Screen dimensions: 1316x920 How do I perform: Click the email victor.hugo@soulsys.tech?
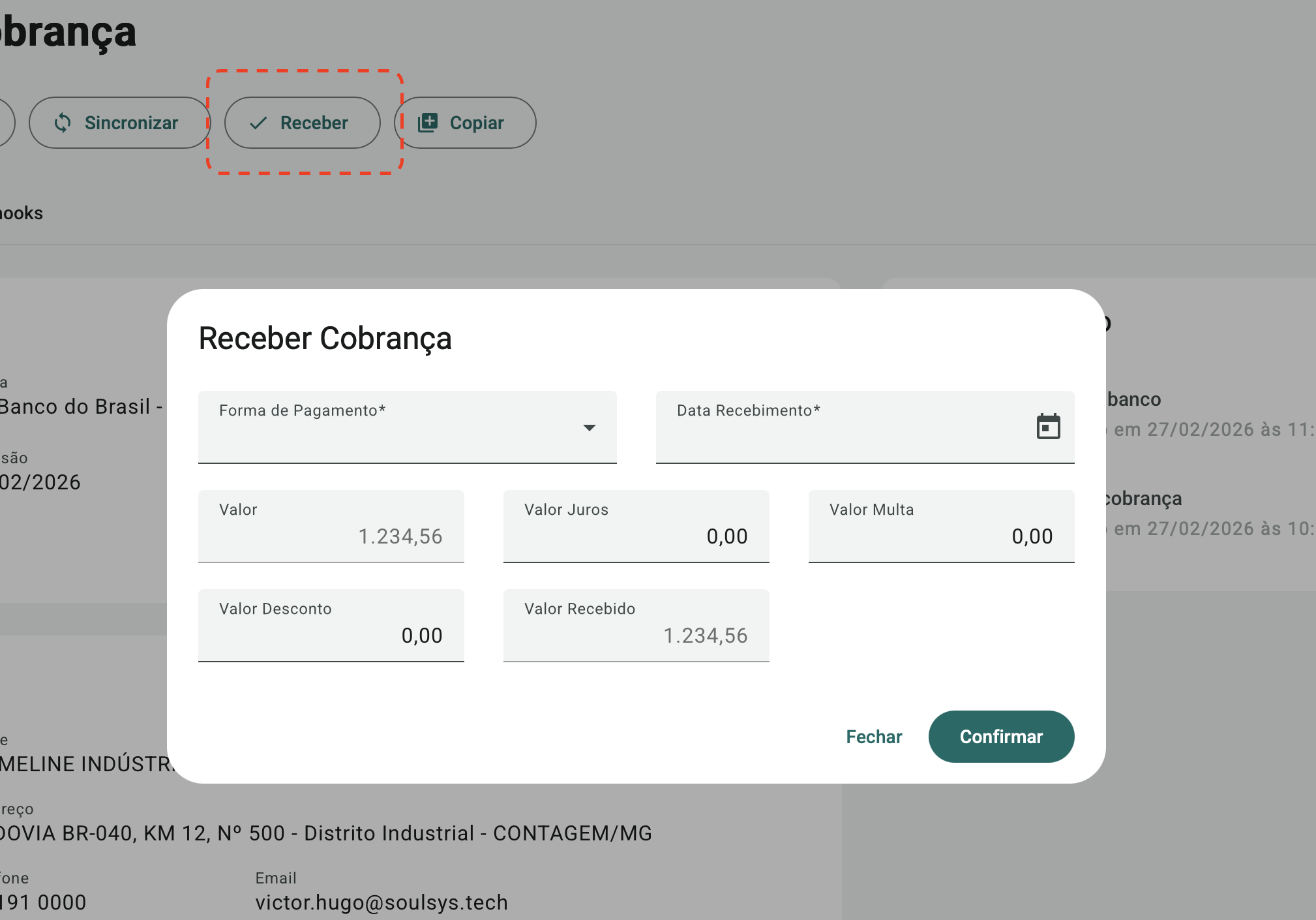[381, 902]
